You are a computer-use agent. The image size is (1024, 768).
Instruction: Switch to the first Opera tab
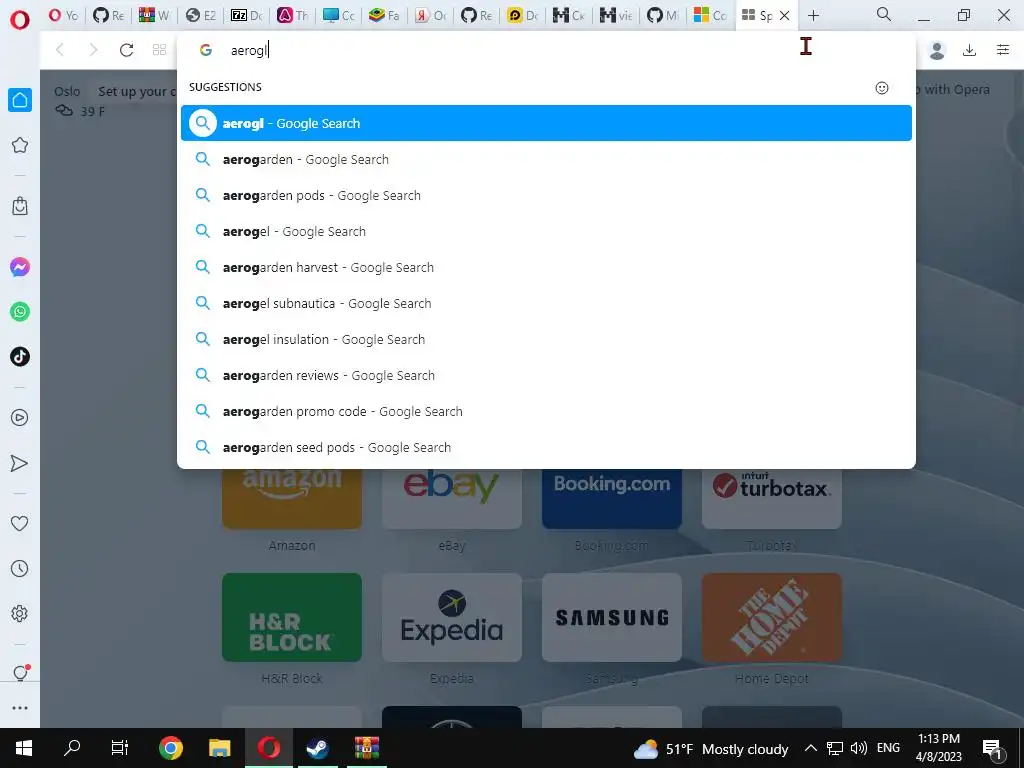tap(63, 15)
